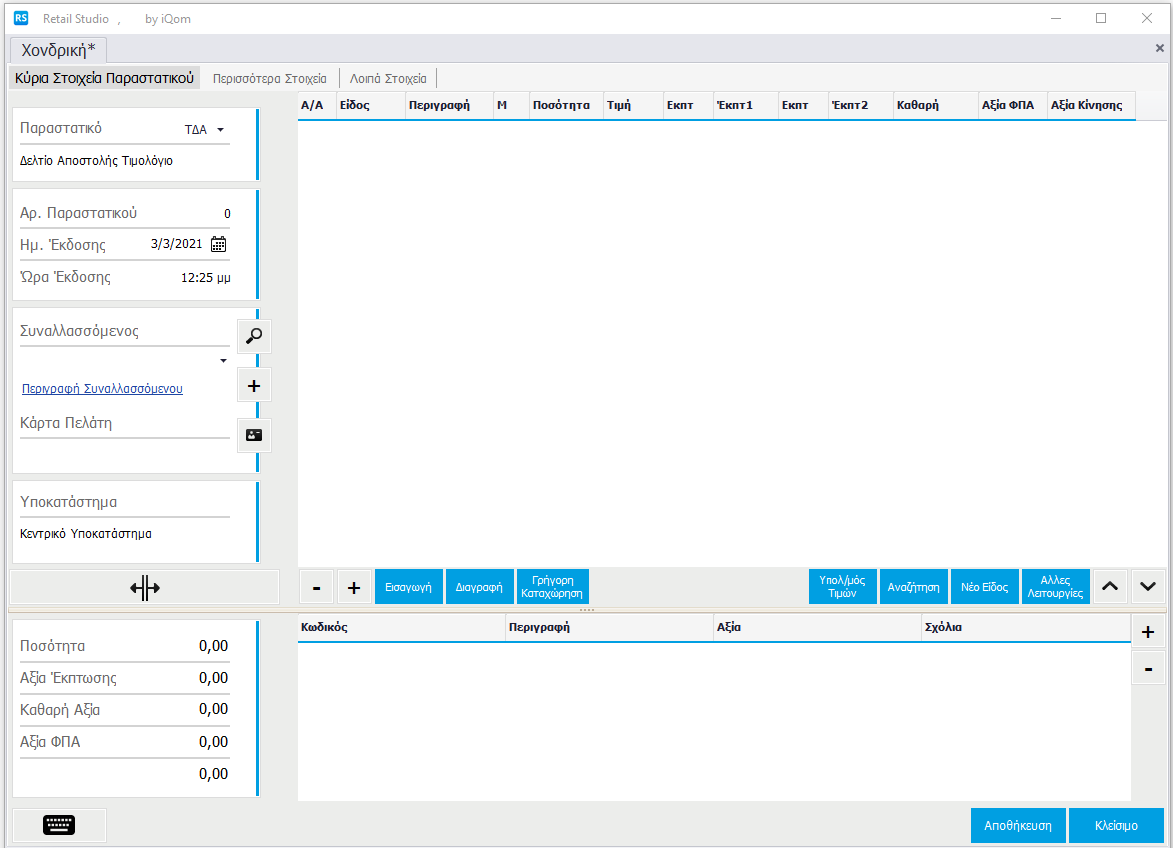Add new customer with plus icon

254,385
